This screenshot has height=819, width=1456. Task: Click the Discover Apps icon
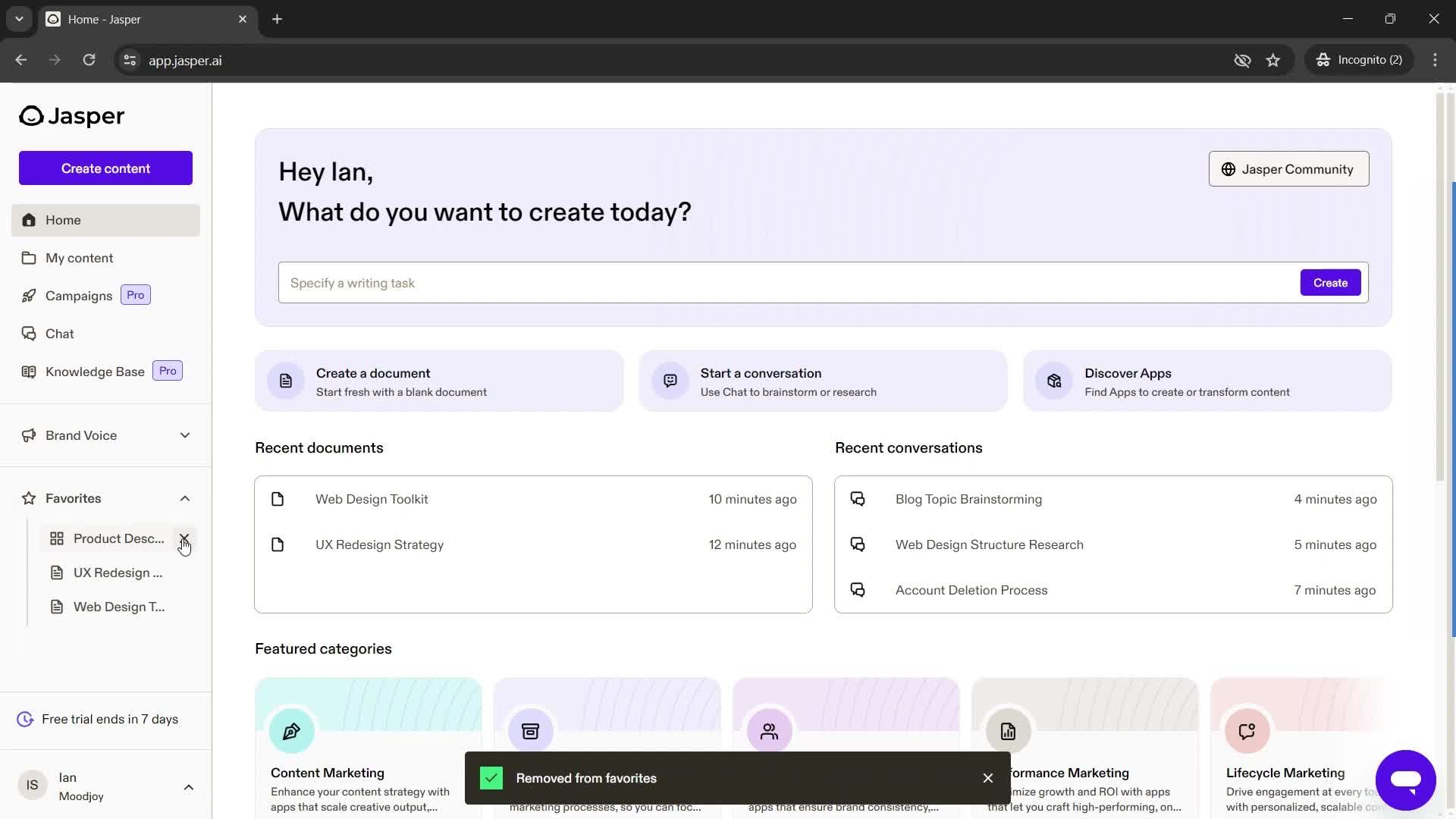[x=1055, y=381]
